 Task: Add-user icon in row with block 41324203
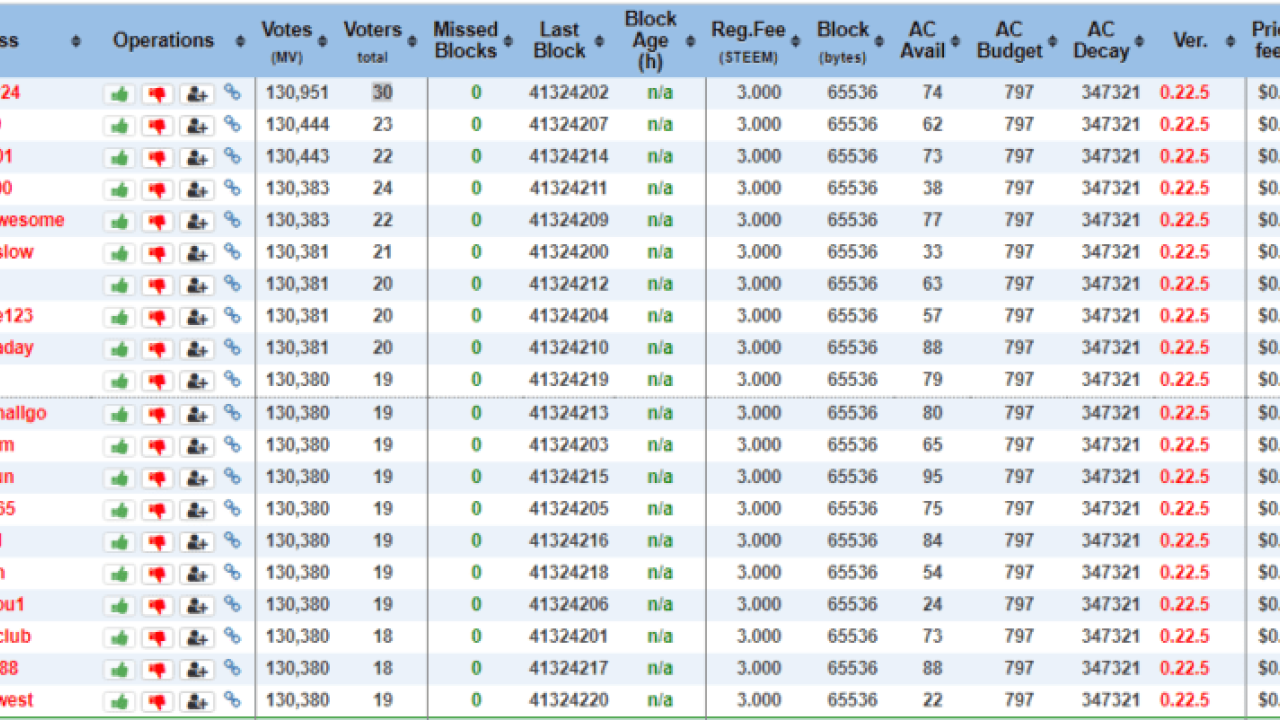[x=197, y=447]
